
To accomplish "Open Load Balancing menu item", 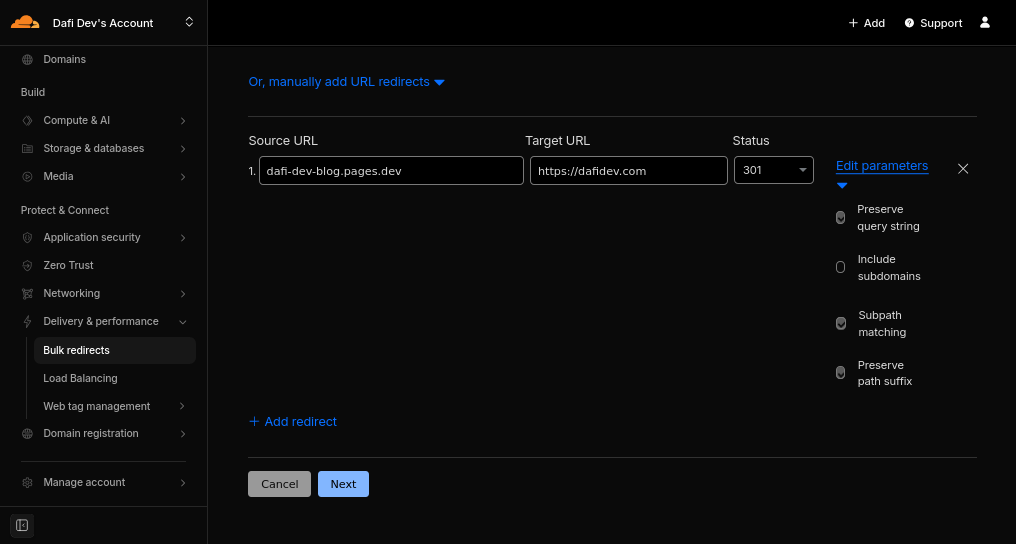I will coord(80,378).
